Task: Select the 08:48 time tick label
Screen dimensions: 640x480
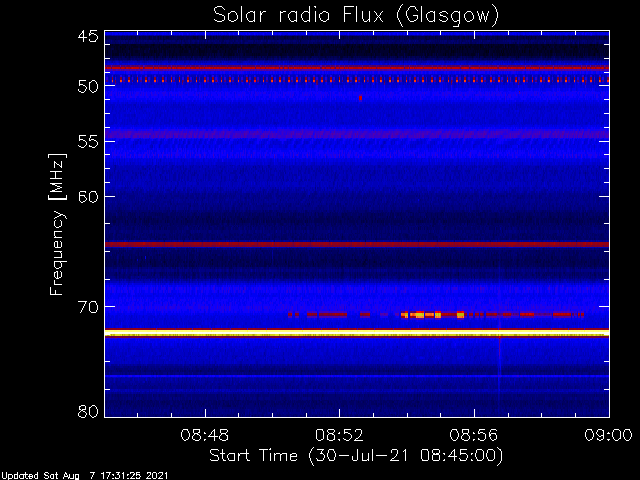Action: pyautogui.click(x=205, y=435)
